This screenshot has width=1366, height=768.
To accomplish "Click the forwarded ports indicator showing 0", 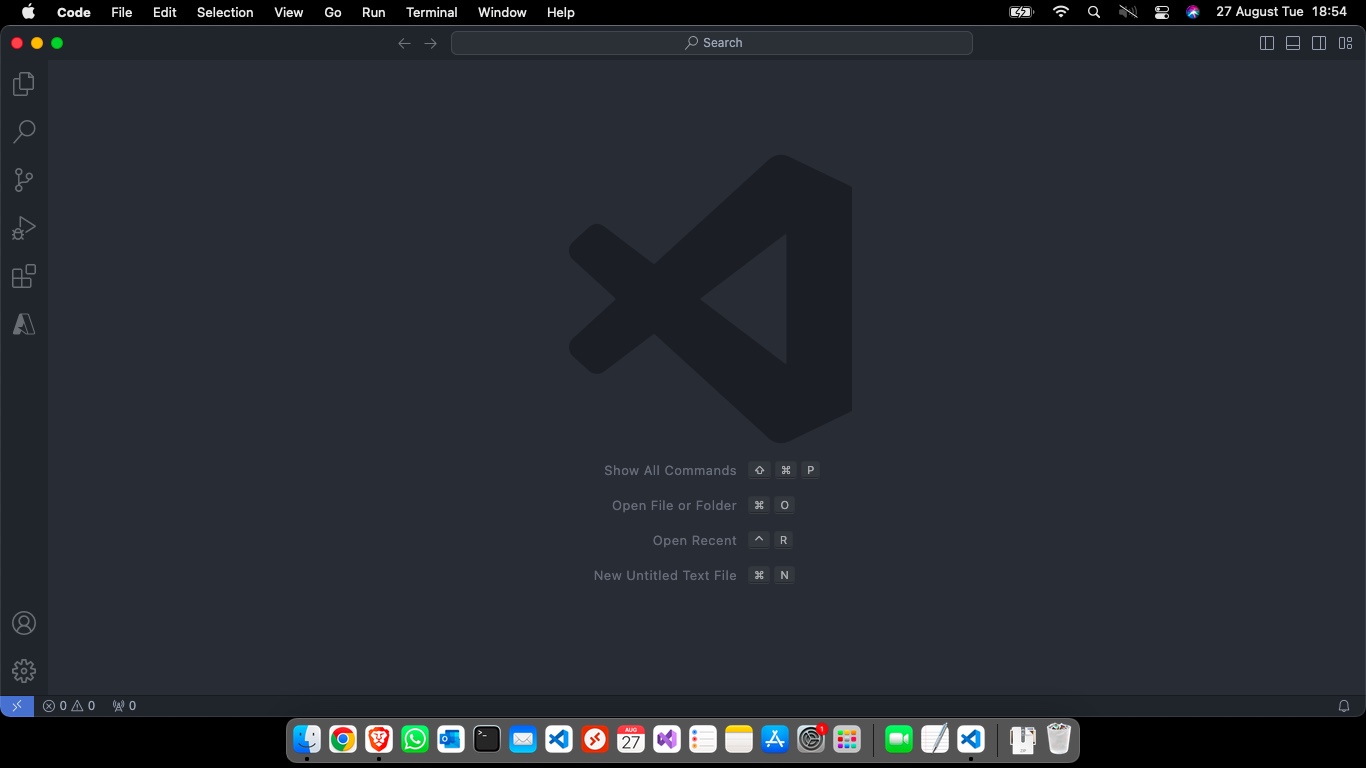I will (124, 706).
